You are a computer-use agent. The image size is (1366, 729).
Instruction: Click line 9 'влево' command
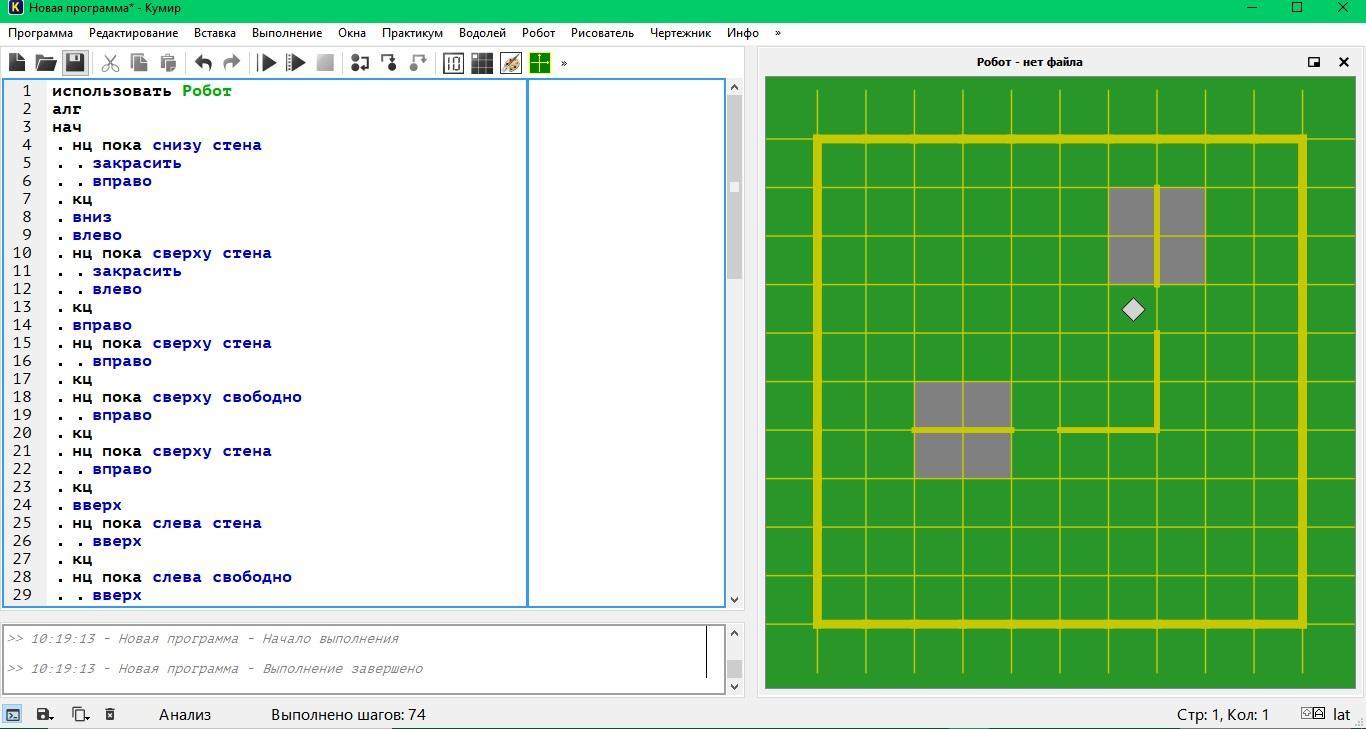(x=97, y=235)
